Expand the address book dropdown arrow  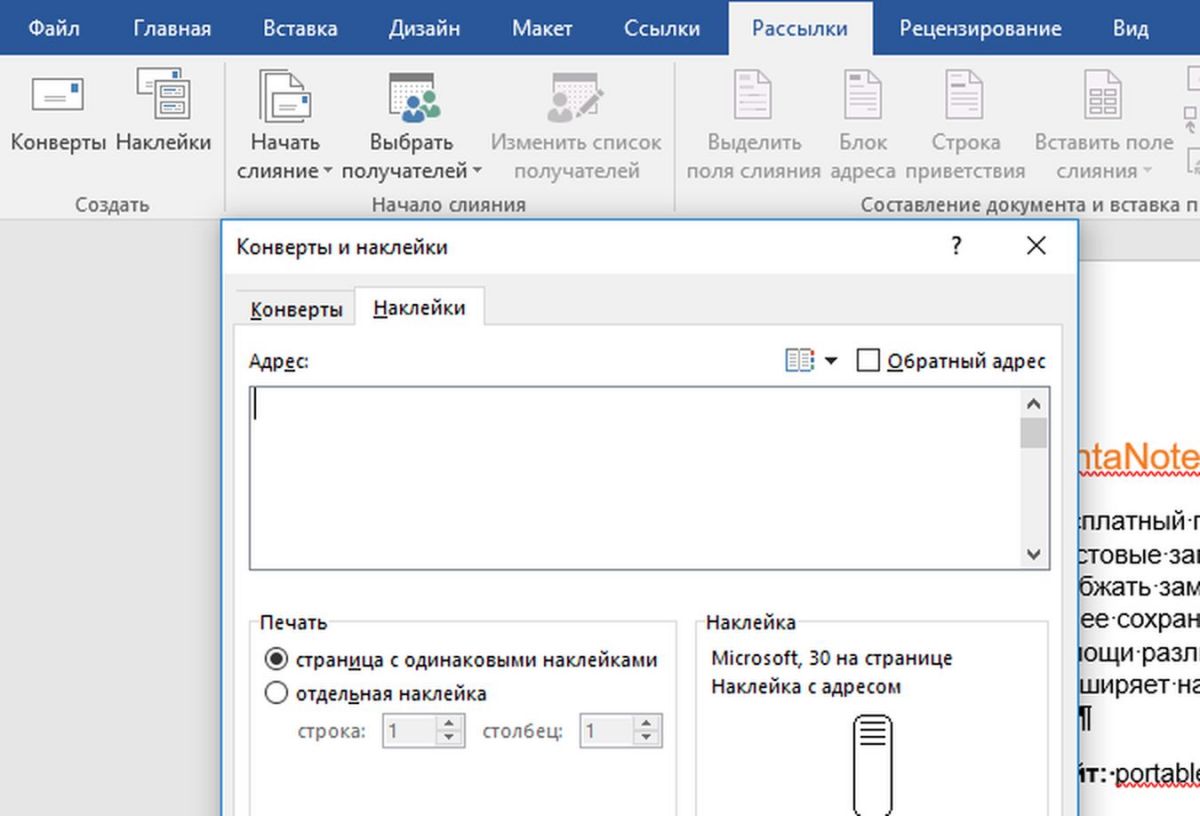[x=830, y=362]
